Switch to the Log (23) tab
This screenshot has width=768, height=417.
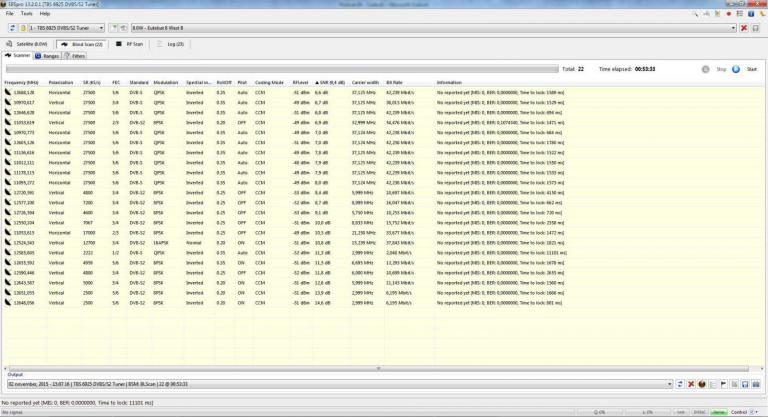pyautogui.click(x=173, y=44)
